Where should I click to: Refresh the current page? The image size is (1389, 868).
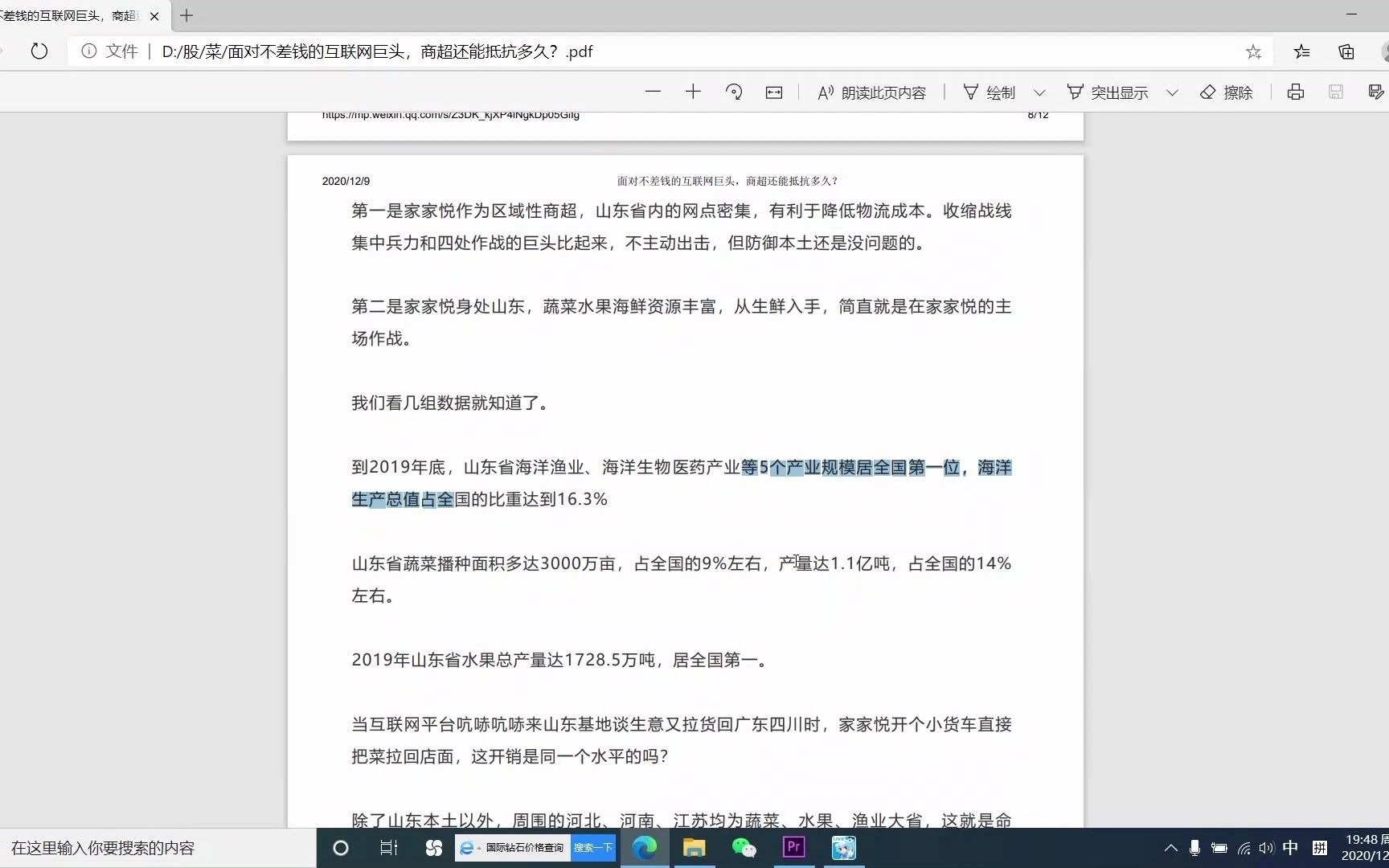[x=39, y=51]
